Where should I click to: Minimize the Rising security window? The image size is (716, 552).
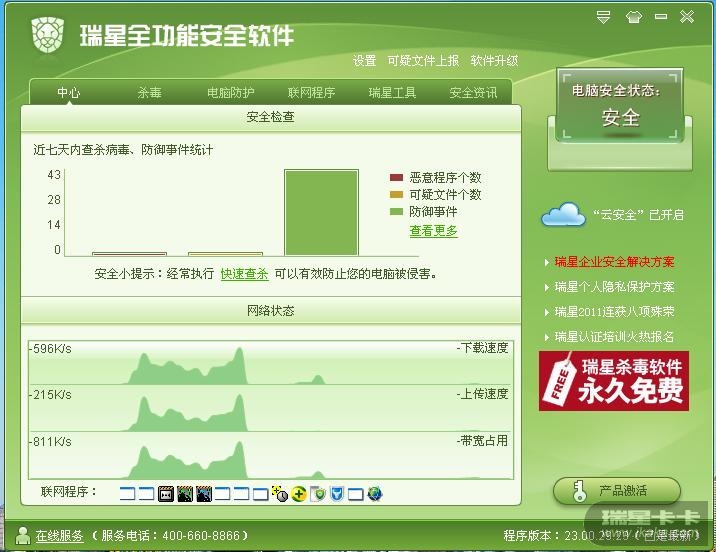click(x=661, y=17)
